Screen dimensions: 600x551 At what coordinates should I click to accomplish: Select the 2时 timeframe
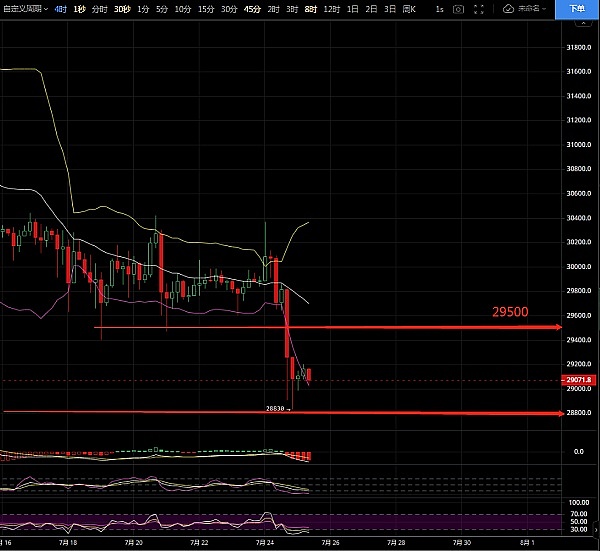pyautogui.click(x=273, y=9)
